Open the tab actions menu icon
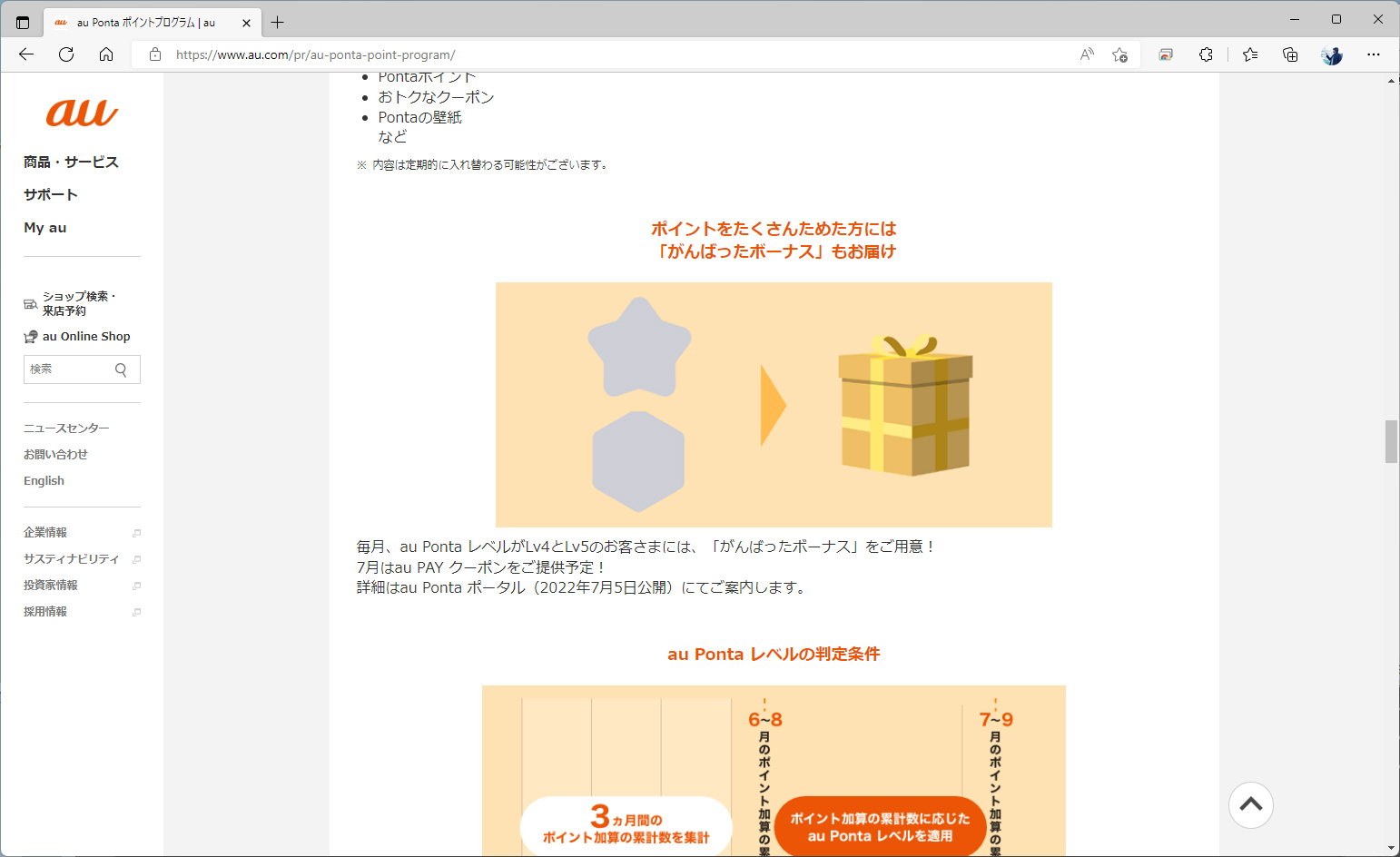 (x=23, y=23)
